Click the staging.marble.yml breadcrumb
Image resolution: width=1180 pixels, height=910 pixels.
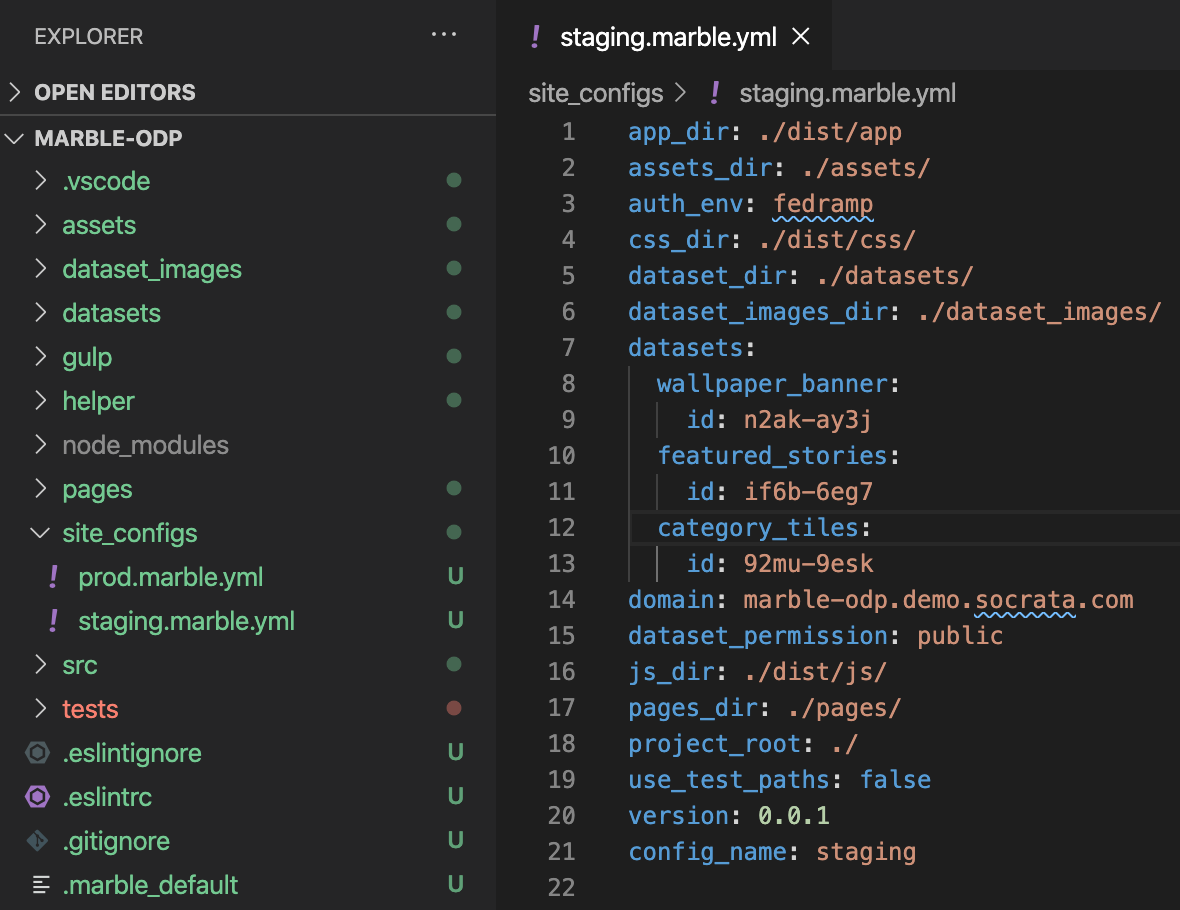pyautogui.click(x=847, y=93)
